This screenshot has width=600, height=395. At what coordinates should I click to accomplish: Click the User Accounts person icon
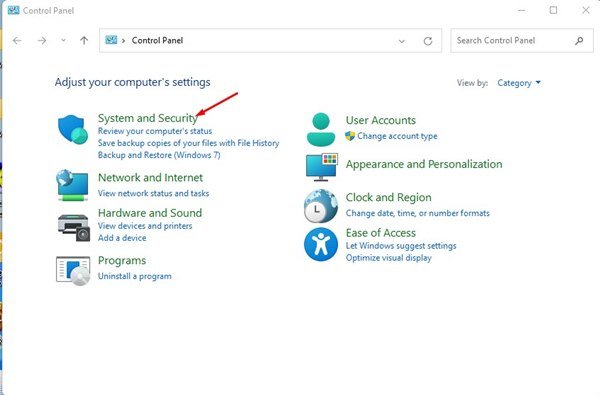[x=321, y=129]
